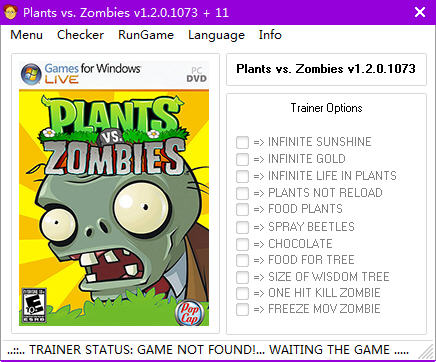
Task: Toggle the CHOCOLATE checkbox
Action: (x=242, y=244)
